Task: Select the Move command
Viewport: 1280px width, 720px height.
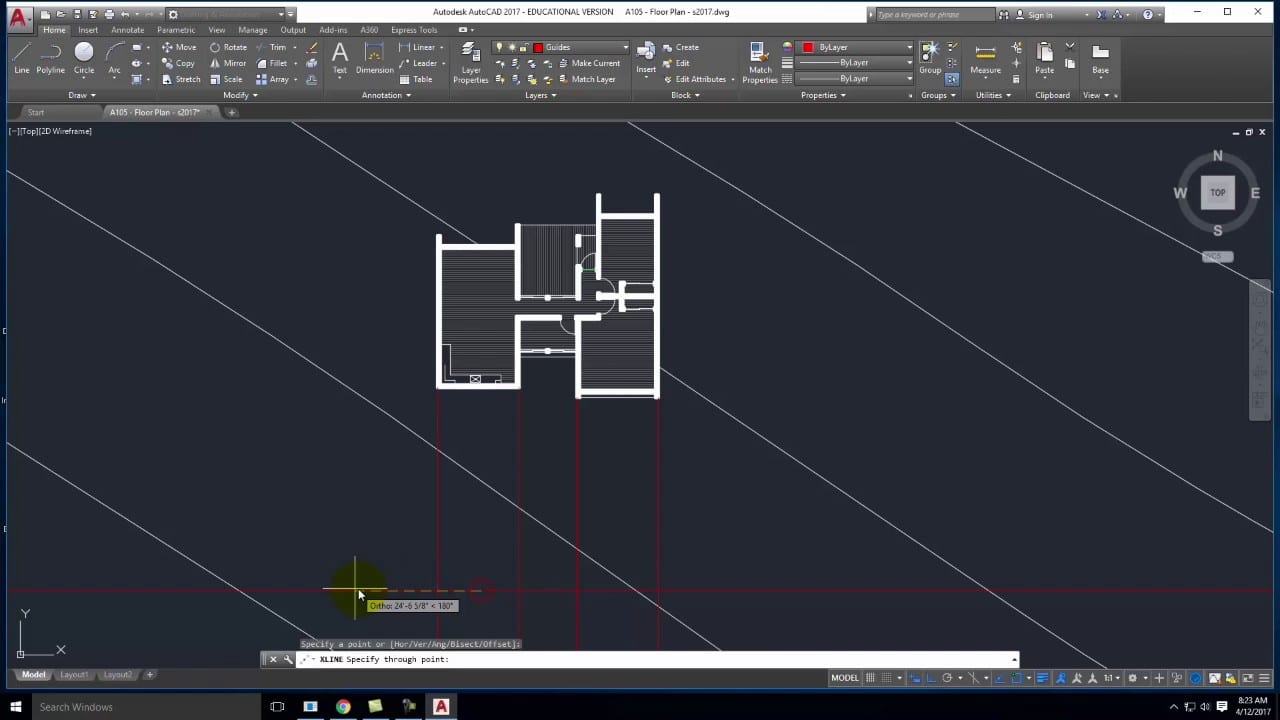Action: (184, 47)
